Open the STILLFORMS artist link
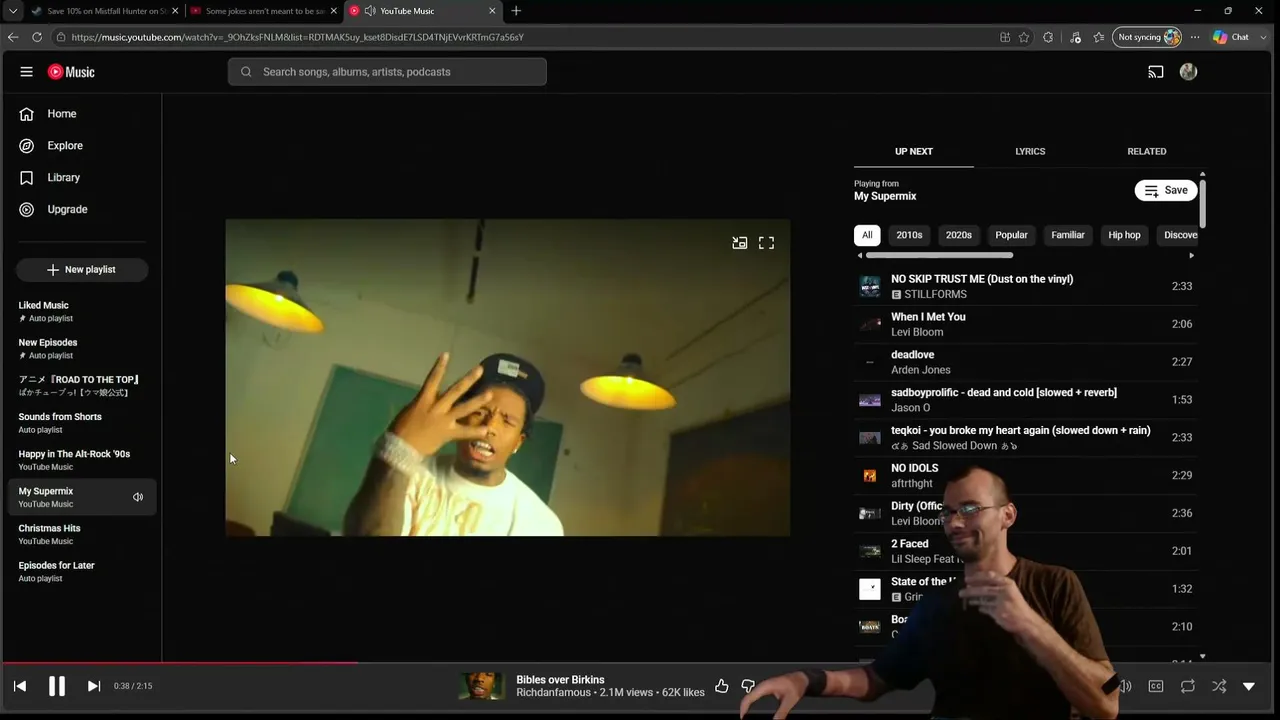Viewport: 1280px width, 720px height. pos(935,295)
